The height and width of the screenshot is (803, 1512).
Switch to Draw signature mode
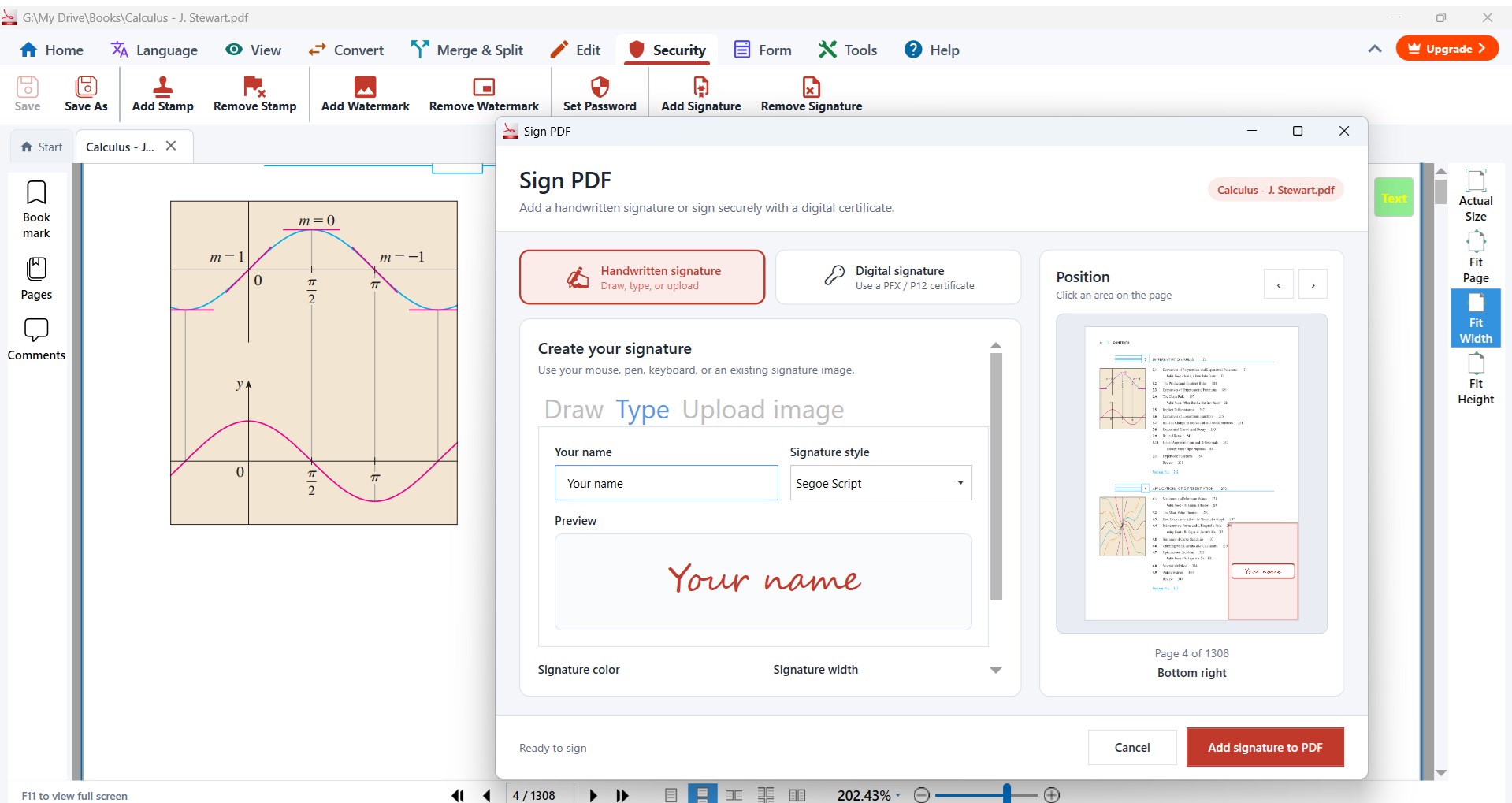[574, 410]
